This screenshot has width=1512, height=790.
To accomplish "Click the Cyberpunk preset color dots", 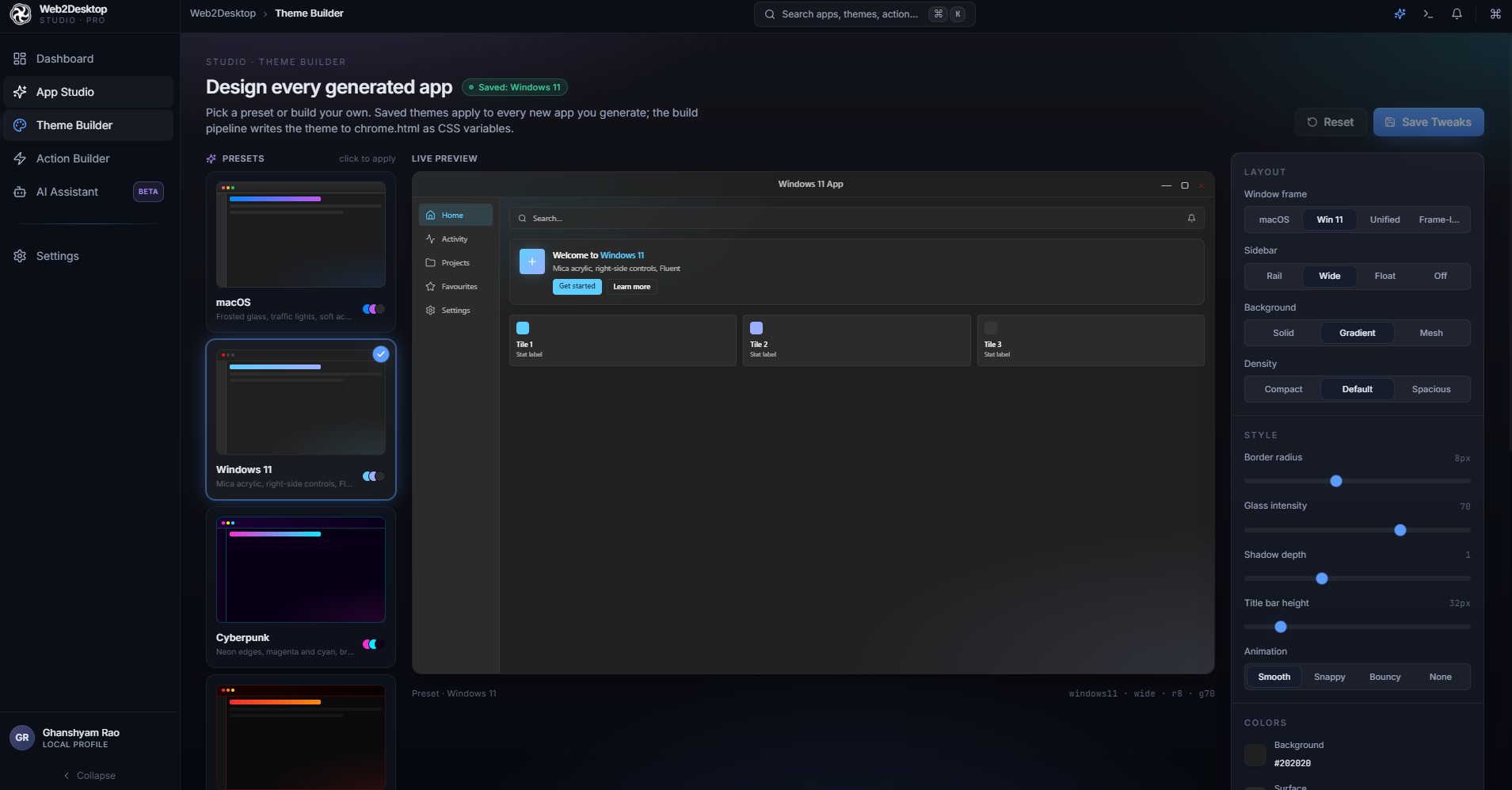I will (x=374, y=644).
